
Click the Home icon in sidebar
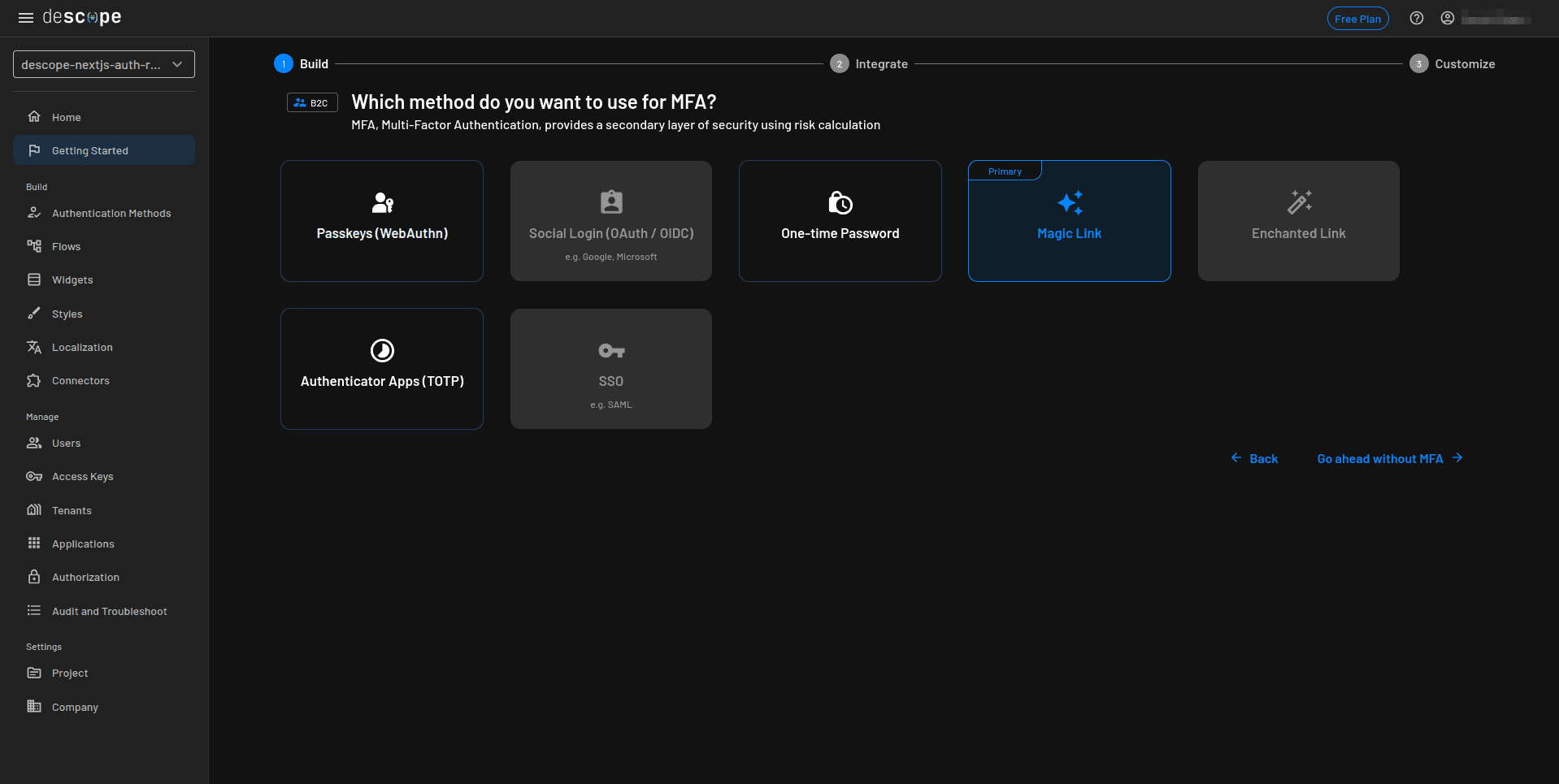click(34, 117)
